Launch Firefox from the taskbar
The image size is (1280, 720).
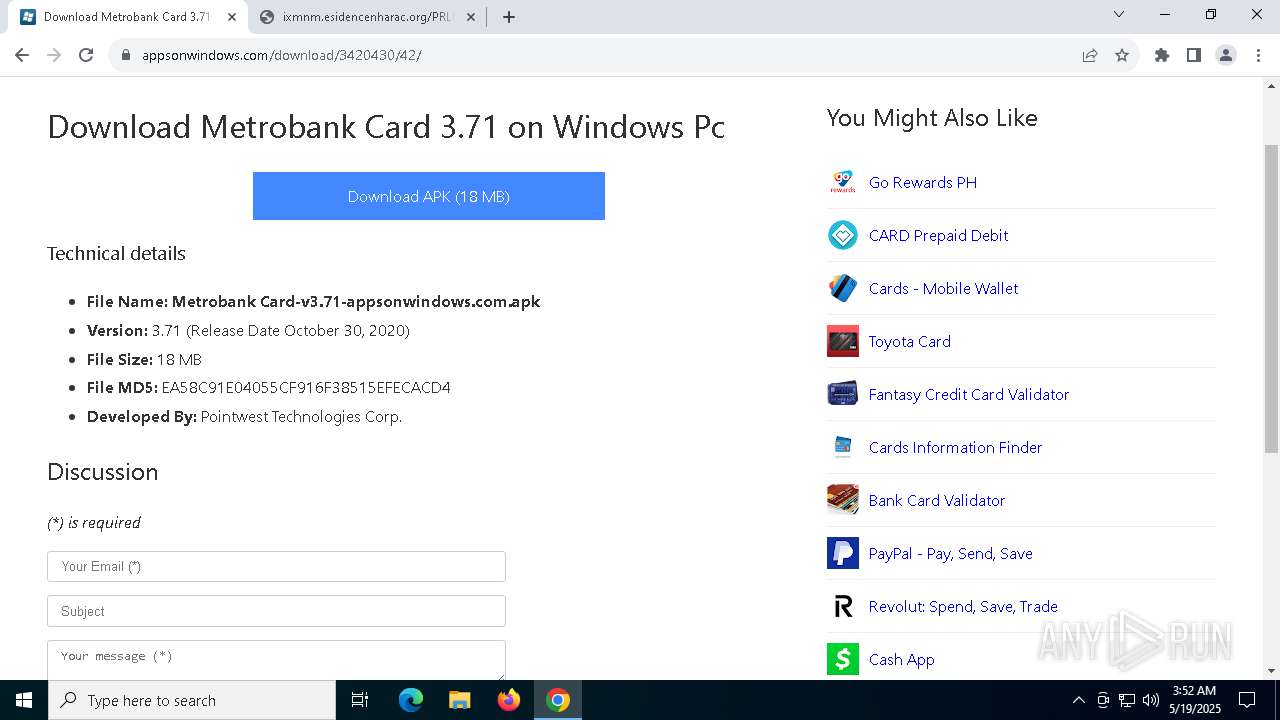[x=509, y=700]
